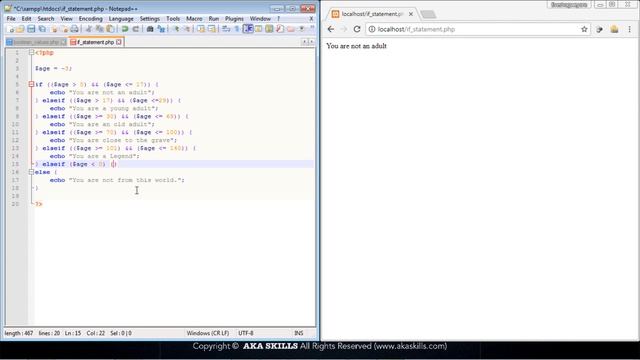Create a new file in Notepad++ toolbar
The image size is (640, 360).
(10, 29)
